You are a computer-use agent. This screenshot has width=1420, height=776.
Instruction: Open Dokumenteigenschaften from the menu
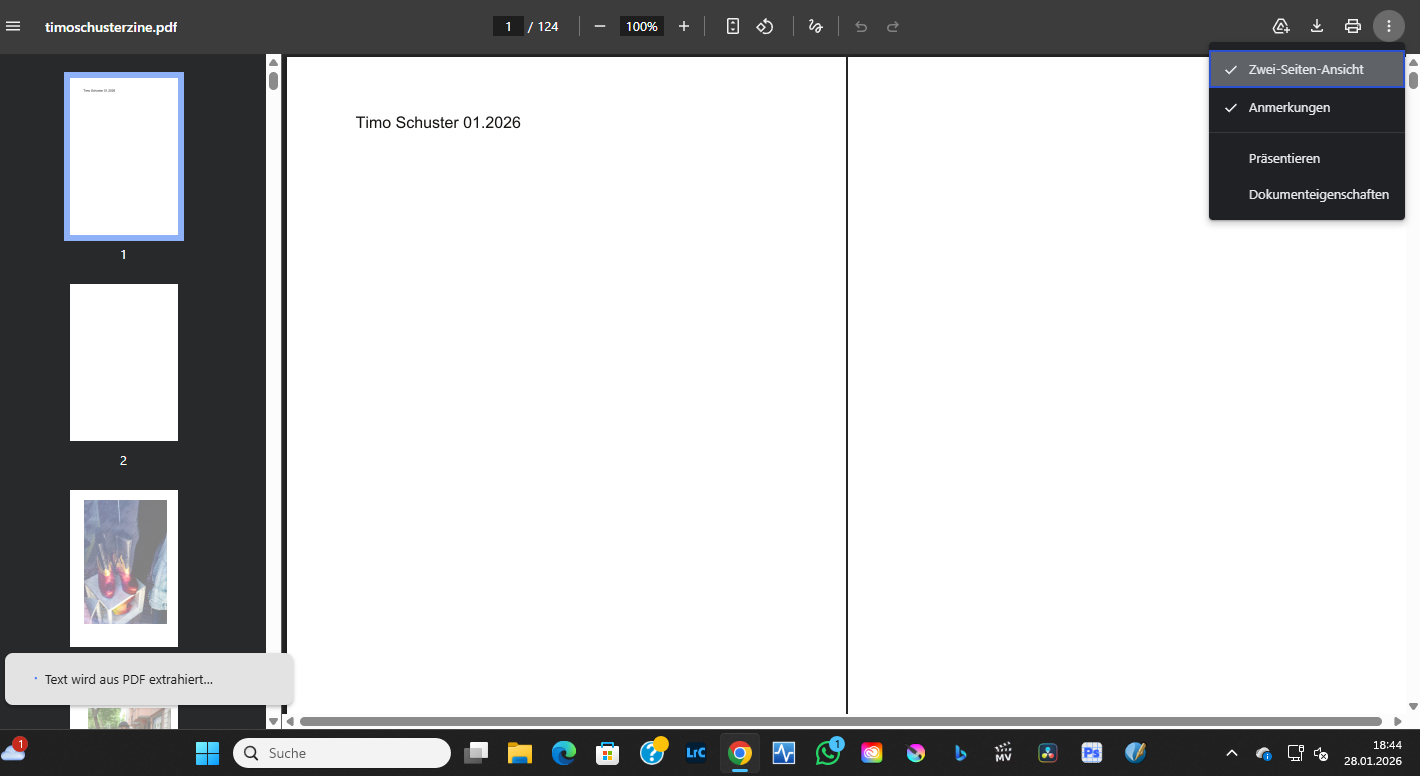point(1318,195)
